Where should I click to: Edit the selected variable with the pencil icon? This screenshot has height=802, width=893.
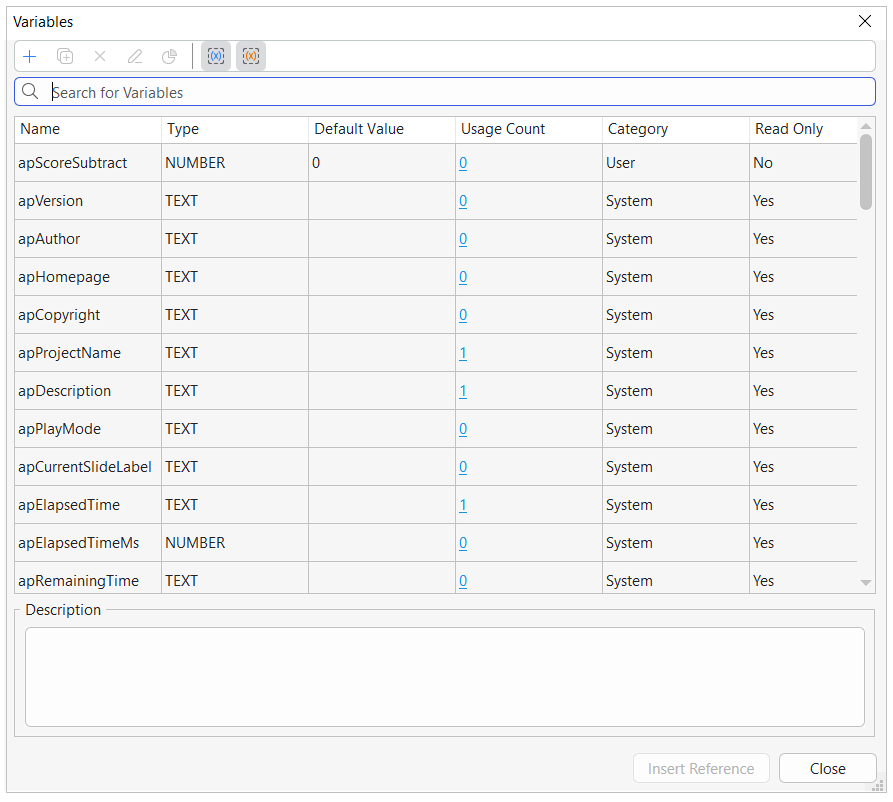134,56
